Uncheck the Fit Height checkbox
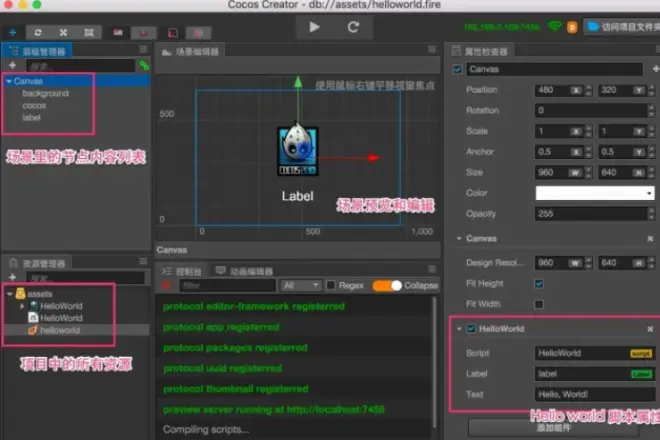660x440 pixels. pos(539,284)
